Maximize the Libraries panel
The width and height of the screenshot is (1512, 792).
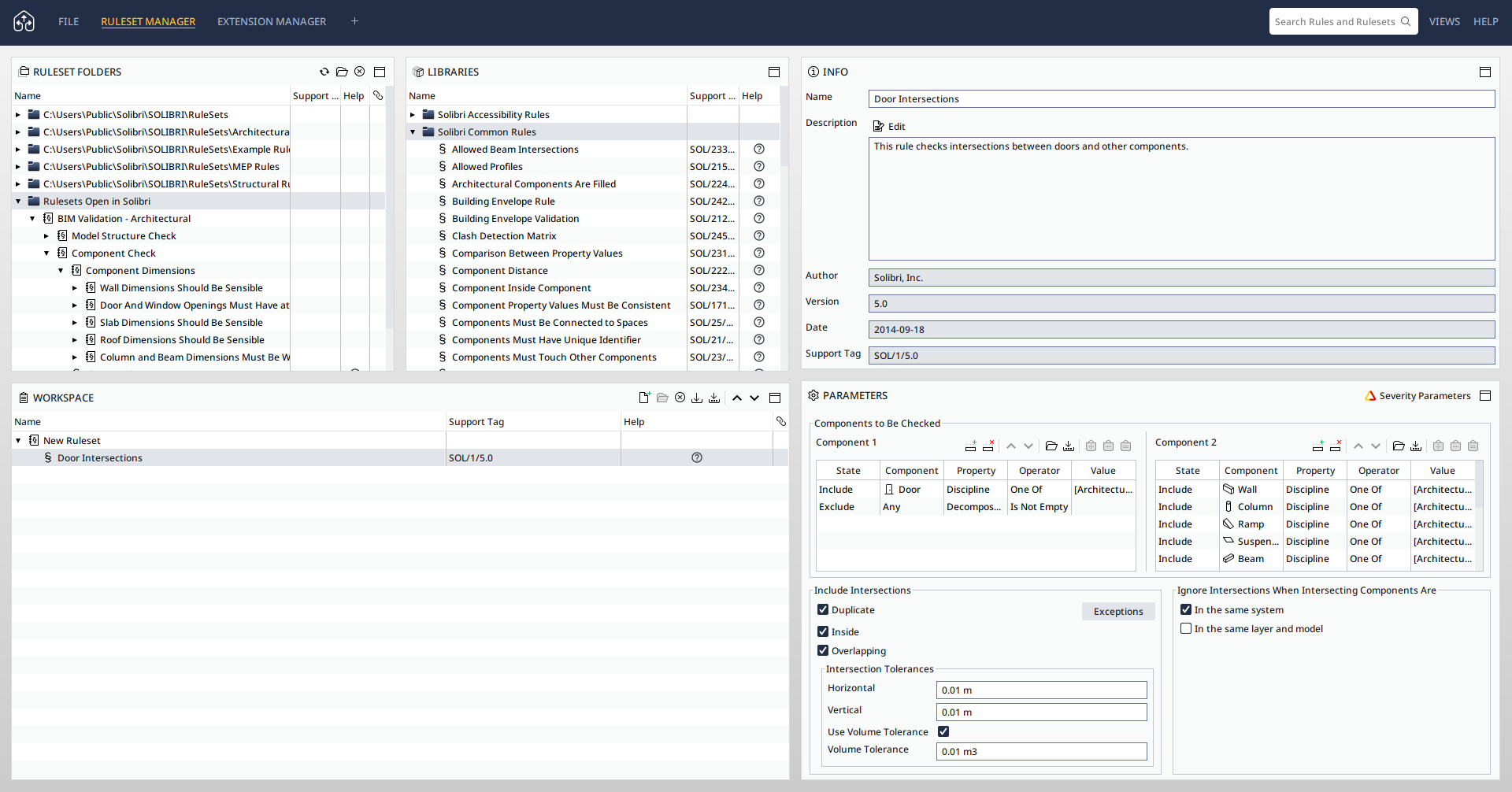point(774,72)
